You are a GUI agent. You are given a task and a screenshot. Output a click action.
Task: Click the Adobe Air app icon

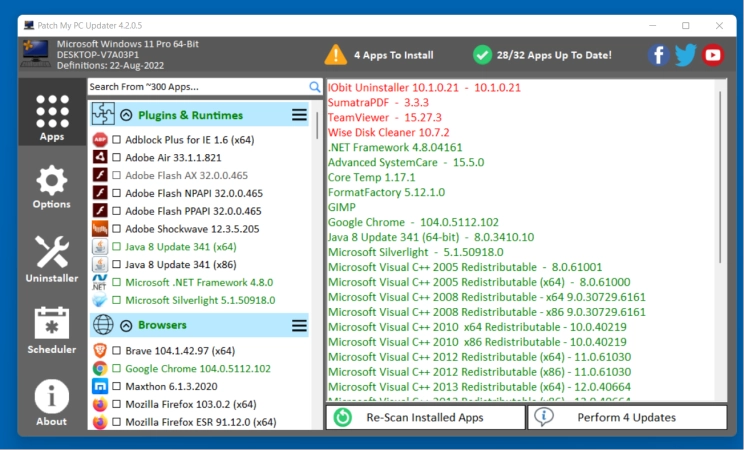pos(100,157)
